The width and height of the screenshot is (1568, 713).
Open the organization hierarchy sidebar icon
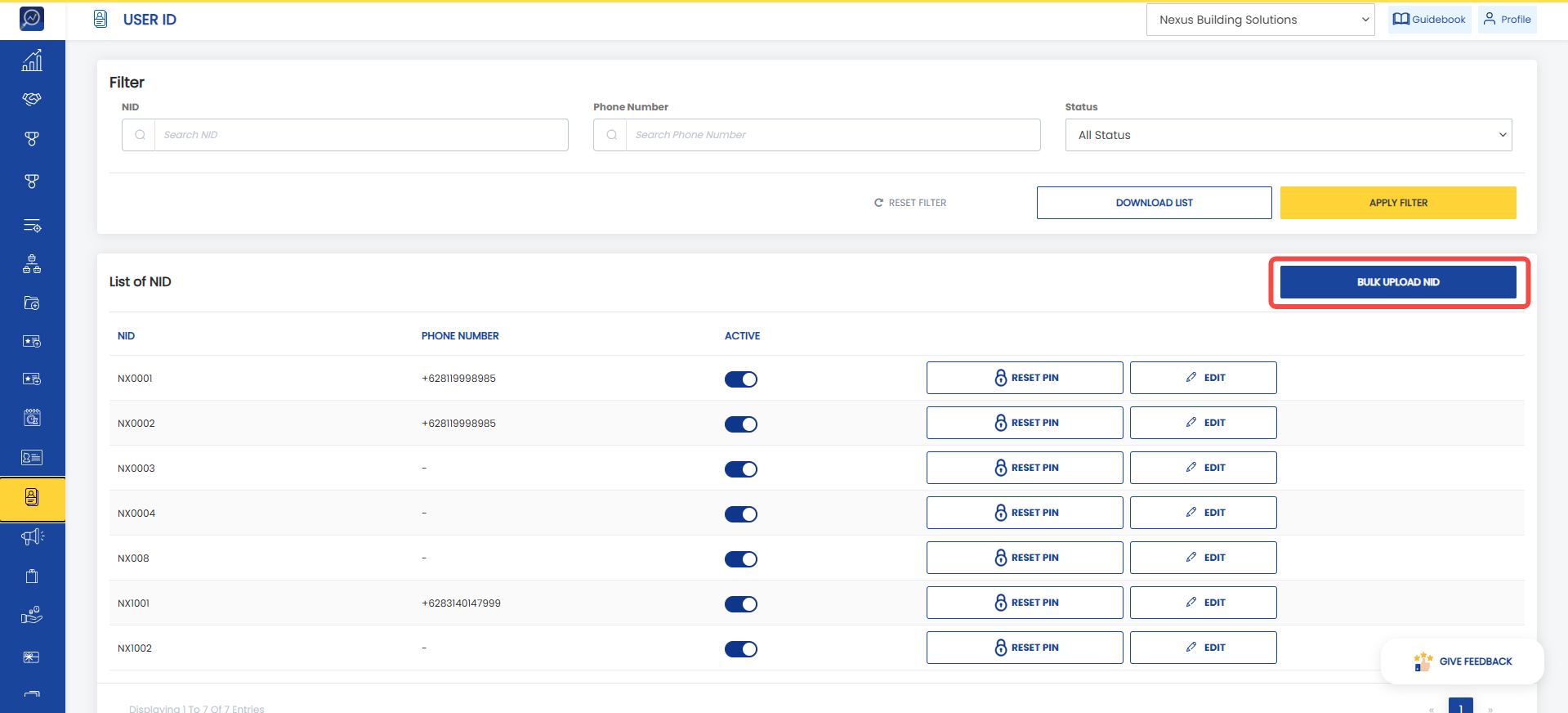32,264
